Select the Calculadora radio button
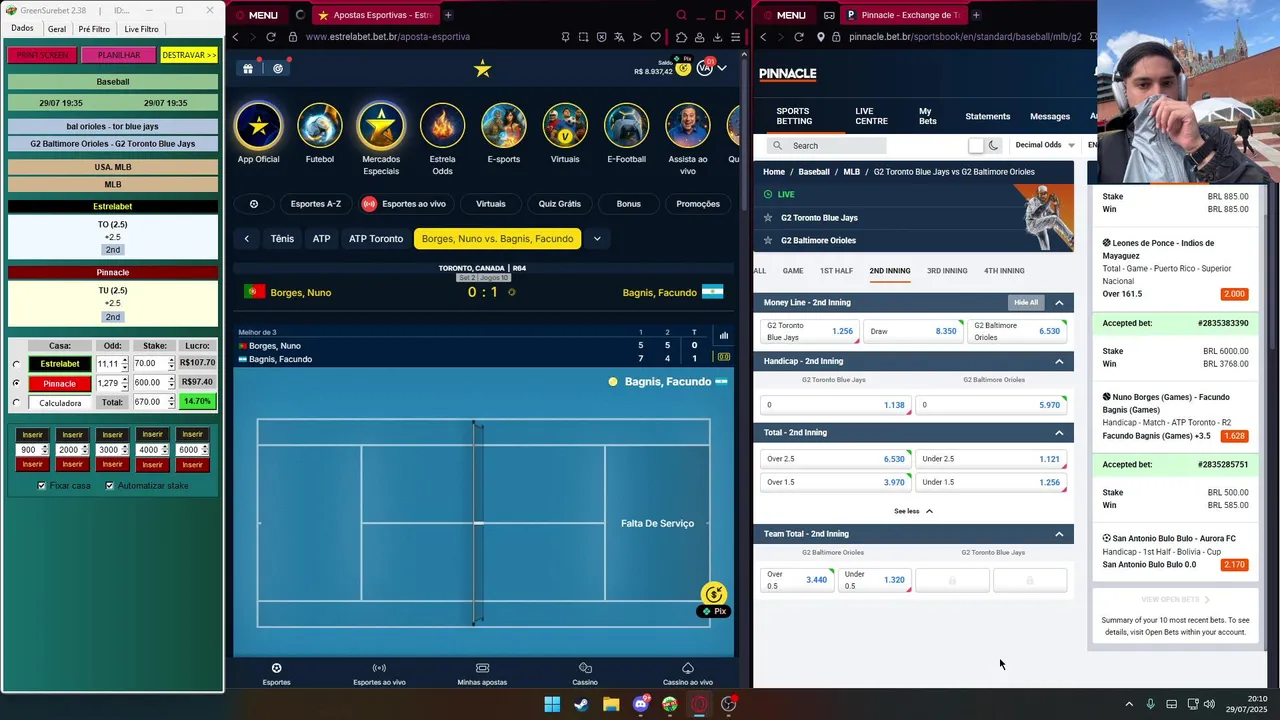1280x720 pixels. tap(16, 403)
